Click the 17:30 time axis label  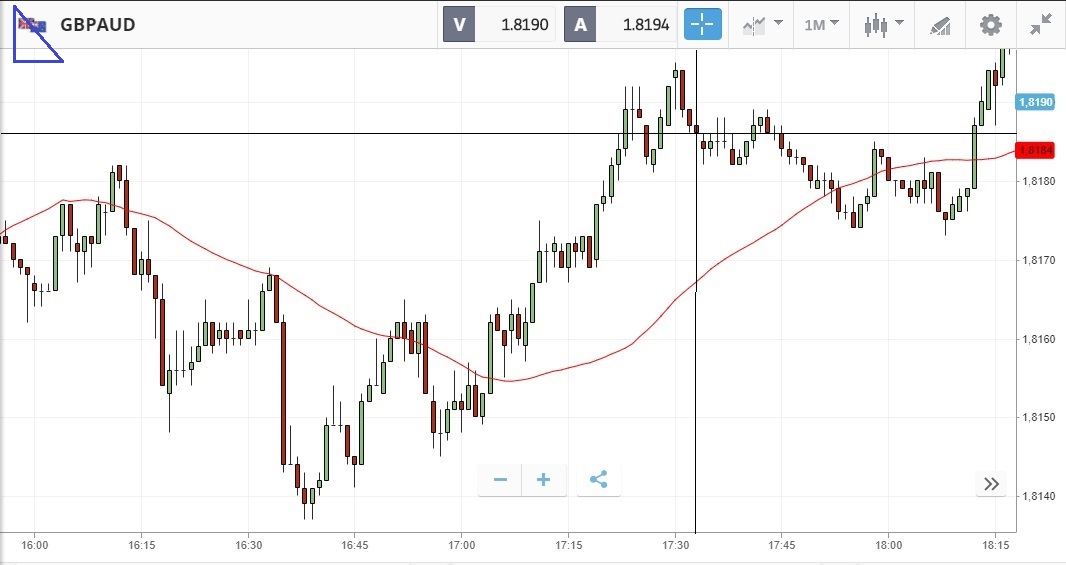tap(676, 546)
